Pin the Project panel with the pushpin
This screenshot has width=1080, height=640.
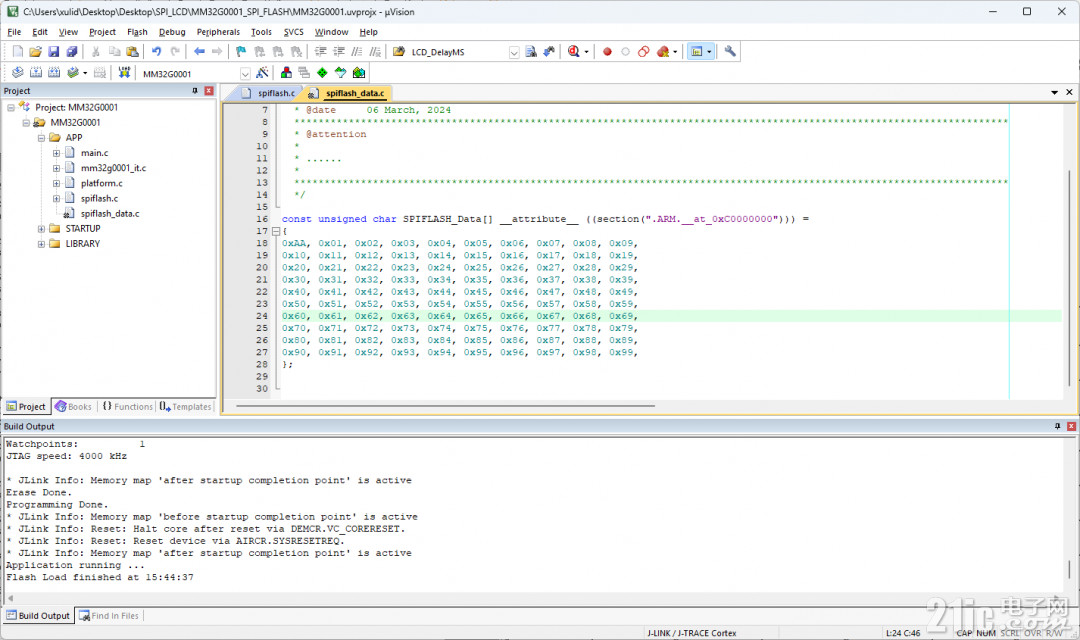pos(195,91)
